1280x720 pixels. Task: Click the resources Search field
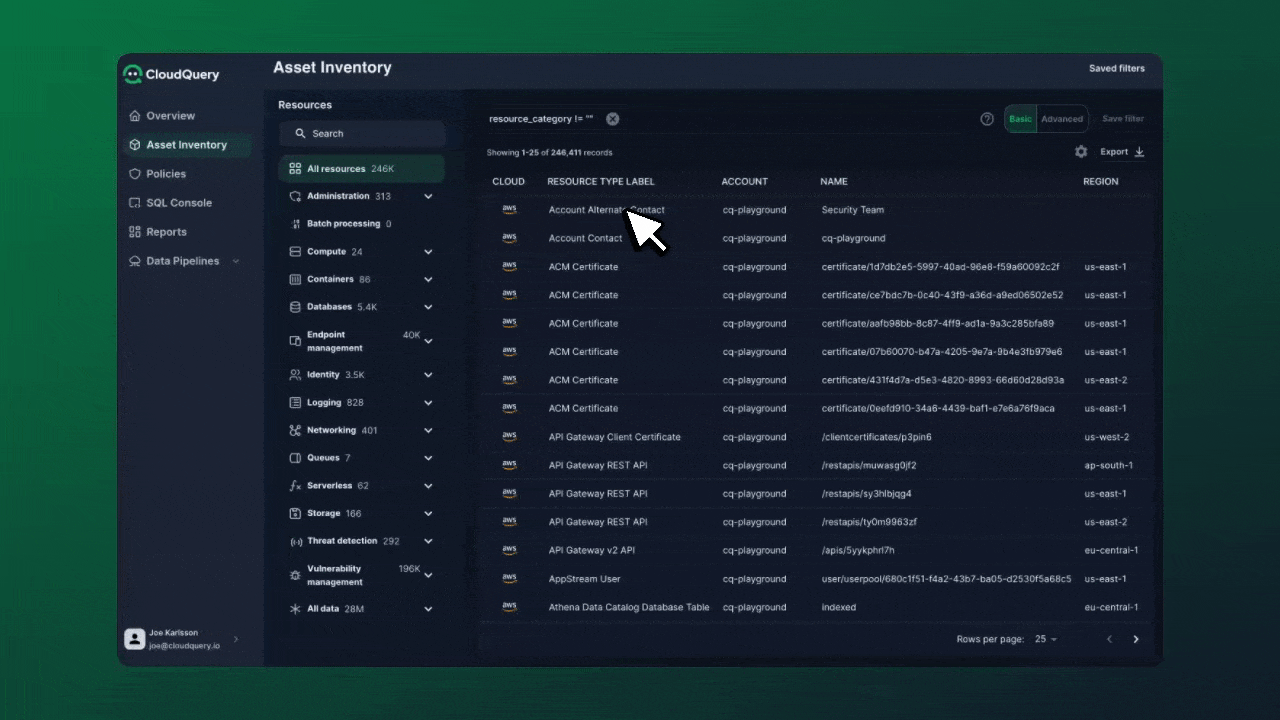pyautogui.click(x=362, y=134)
